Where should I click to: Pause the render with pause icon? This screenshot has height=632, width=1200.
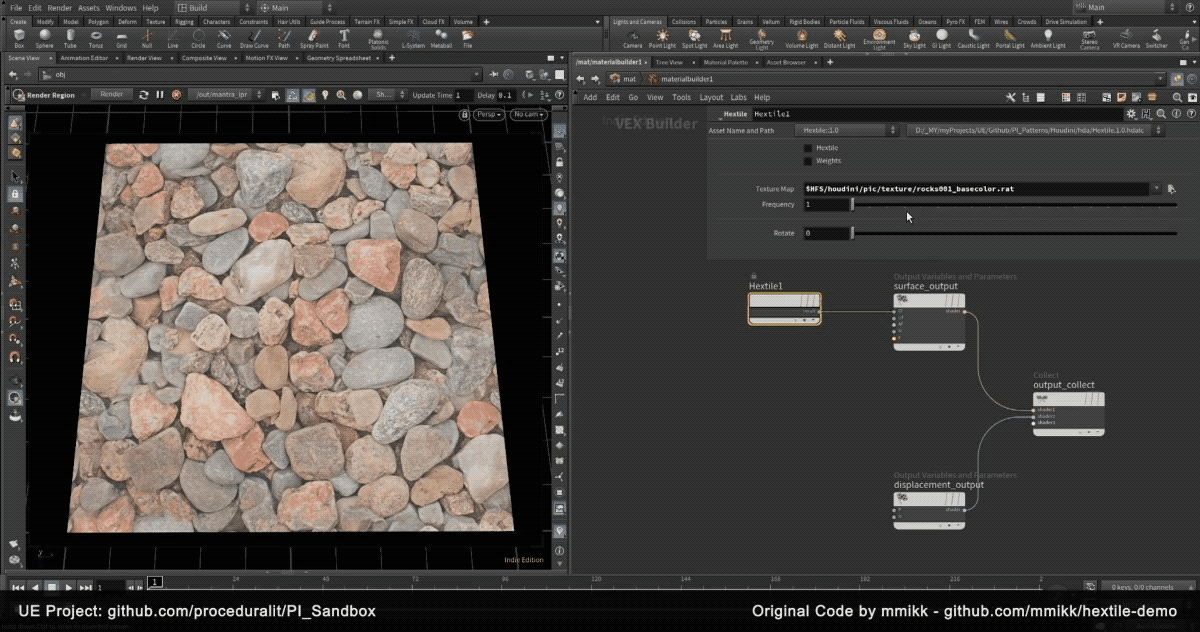(159, 94)
